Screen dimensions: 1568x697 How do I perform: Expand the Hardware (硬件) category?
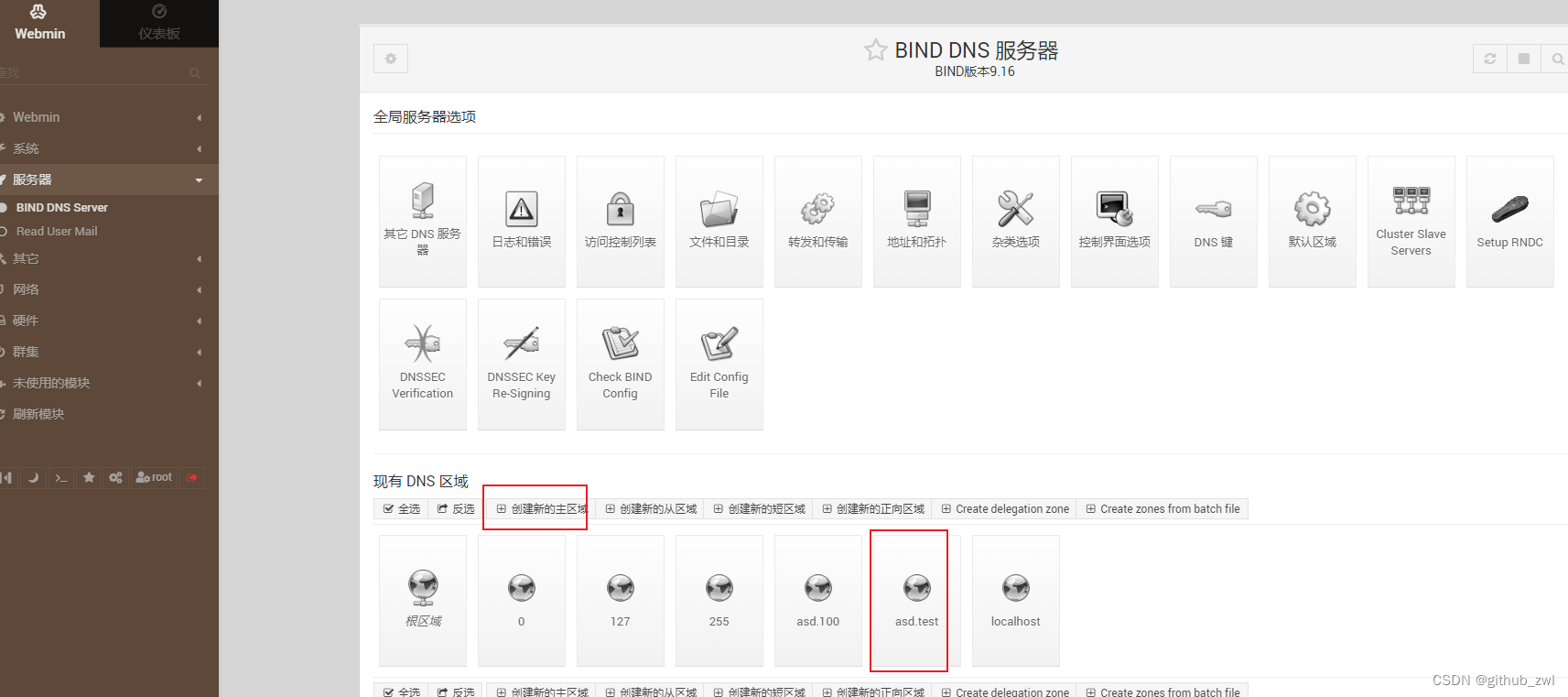[x=109, y=321]
